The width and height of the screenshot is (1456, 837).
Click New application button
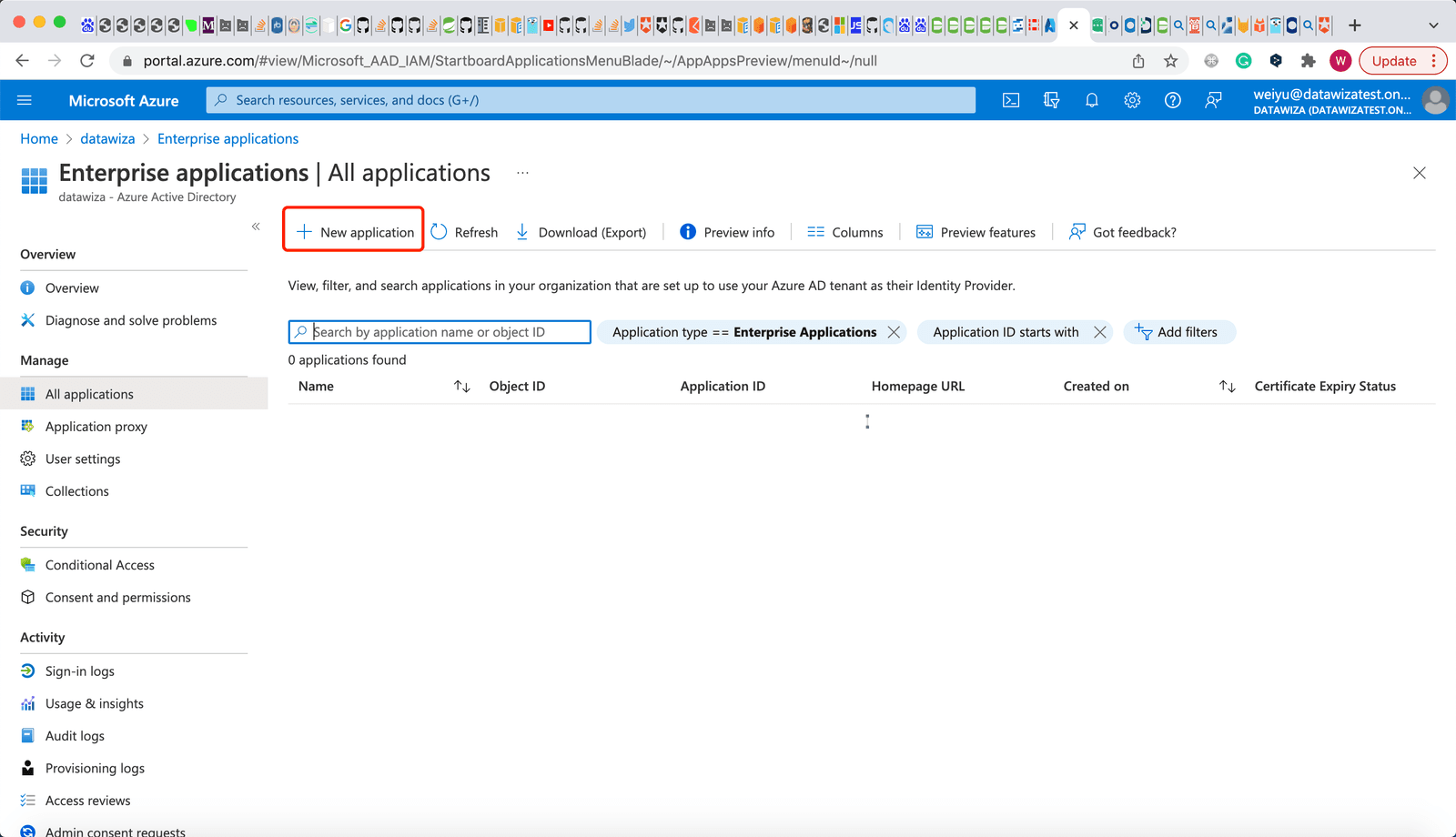pyautogui.click(x=355, y=232)
